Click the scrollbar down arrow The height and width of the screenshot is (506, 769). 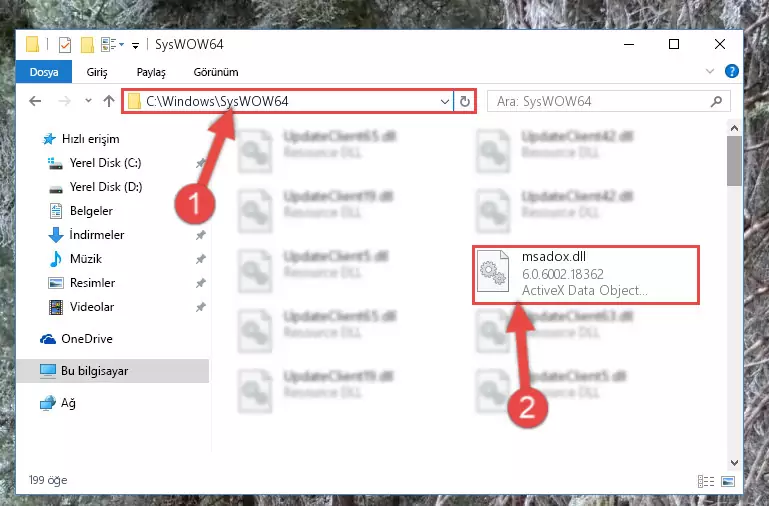point(734,462)
